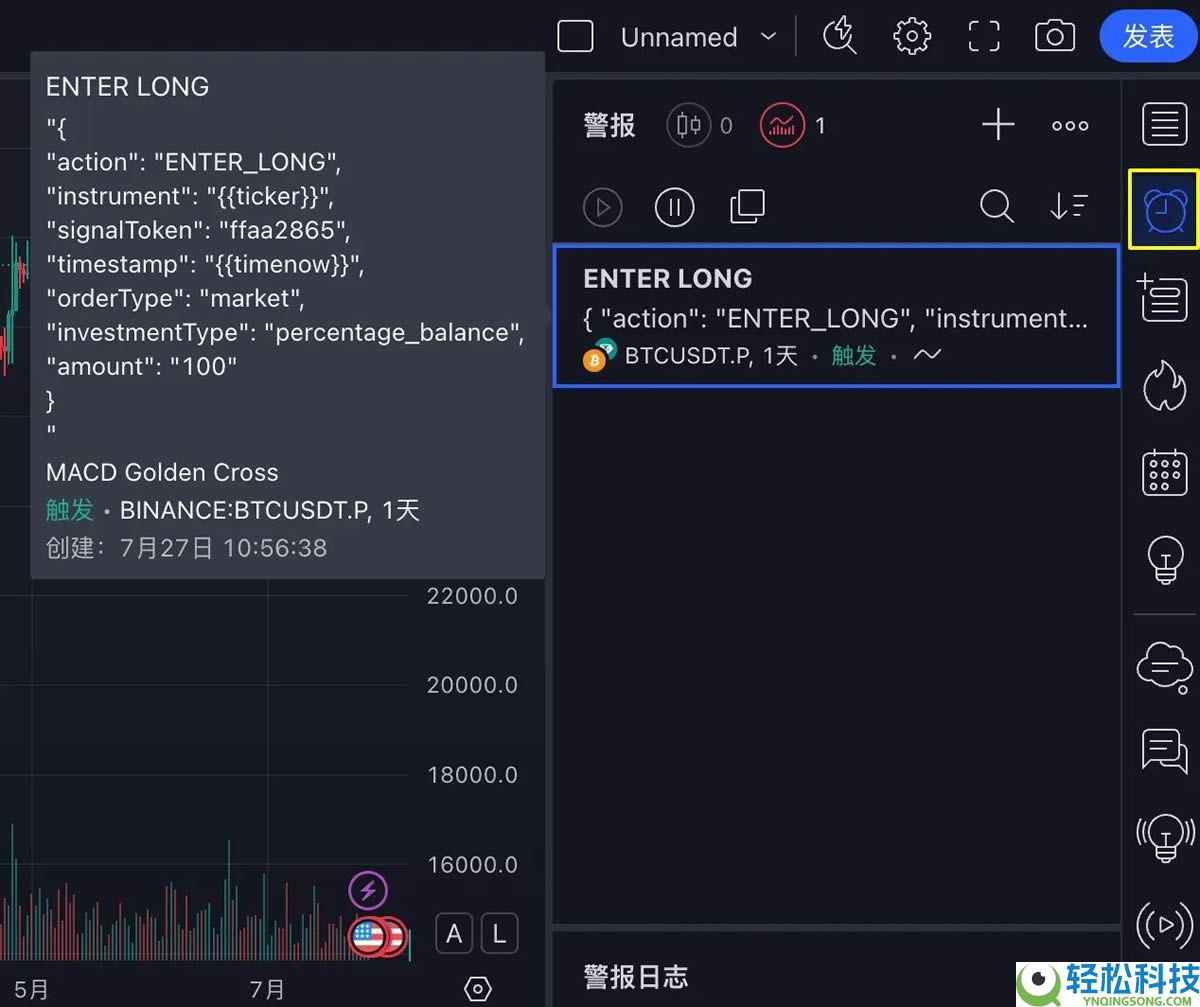Pause alerts with the pause circle icon
Viewport: 1200px width, 1007px height.
[x=675, y=207]
